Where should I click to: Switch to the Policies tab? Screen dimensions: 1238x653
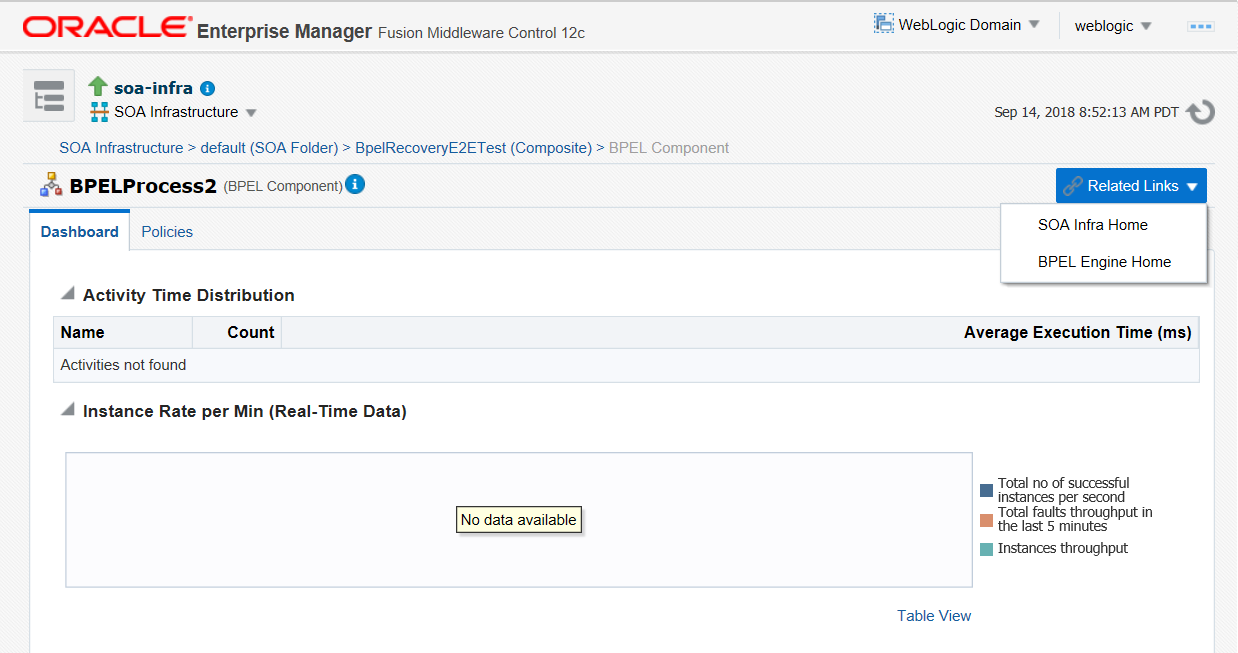click(x=167, y=231)
